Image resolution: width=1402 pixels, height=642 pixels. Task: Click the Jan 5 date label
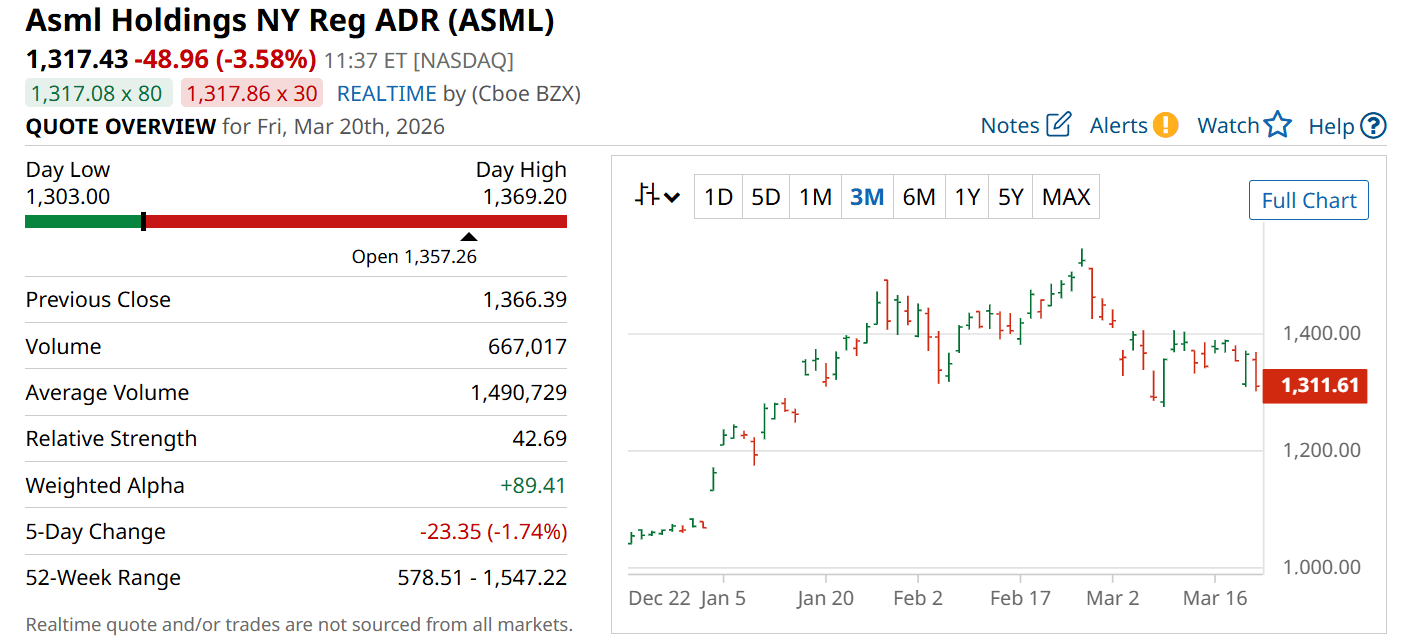point(725,598)
